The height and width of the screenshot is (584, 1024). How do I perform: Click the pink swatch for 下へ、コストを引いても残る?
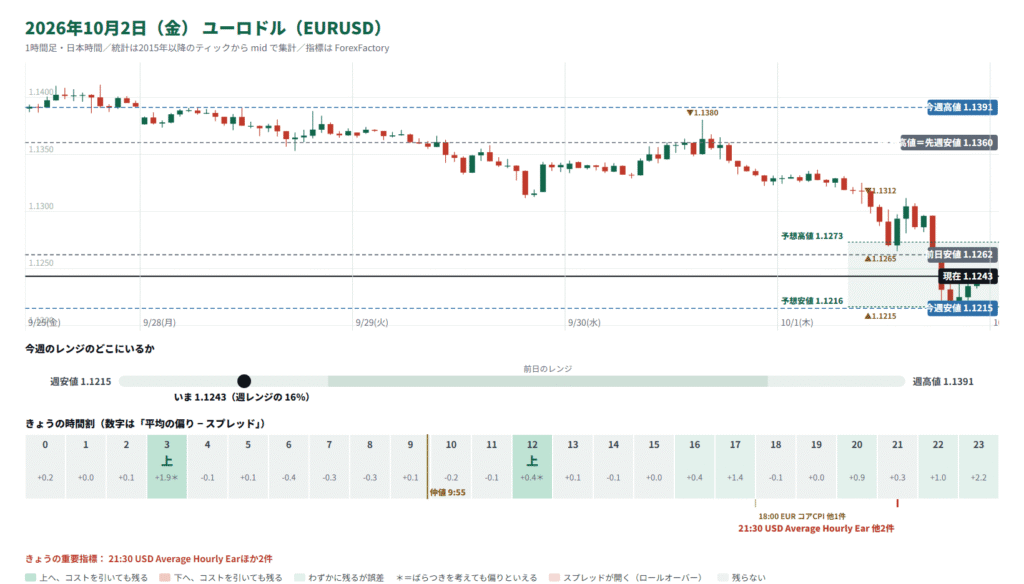tap(165, 577)
